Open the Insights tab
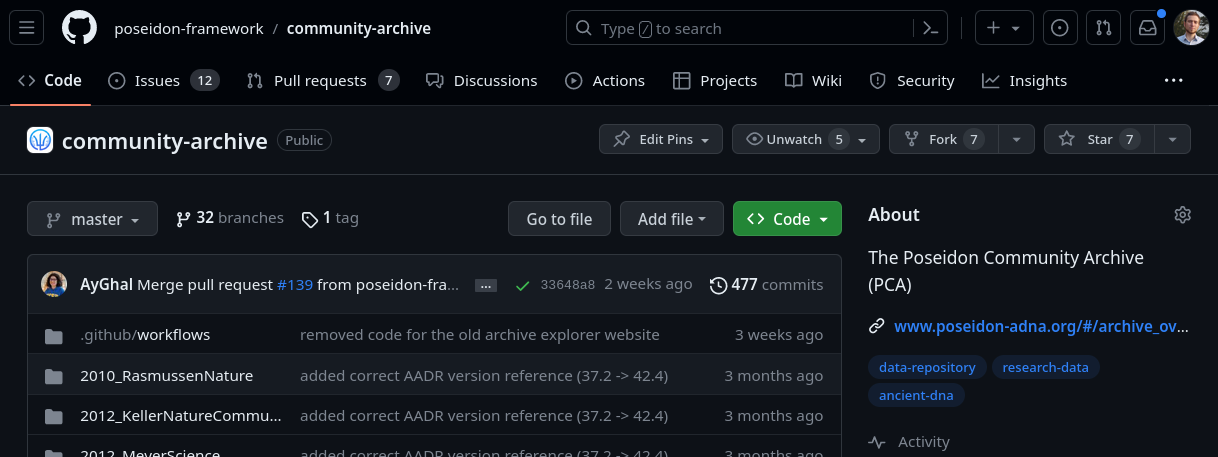The height and width of the screenshot is (457, 1218). 1024,80
